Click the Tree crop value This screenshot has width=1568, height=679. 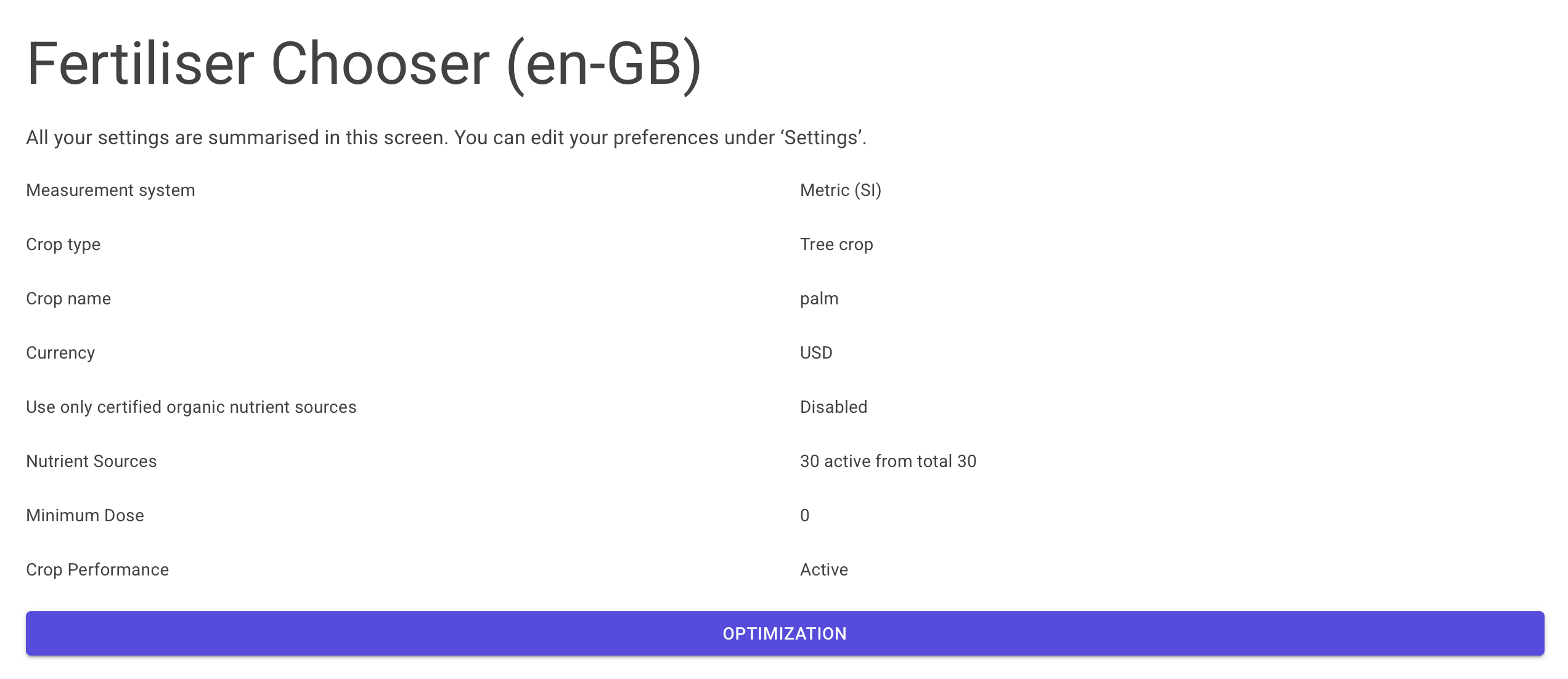click(836, 245)
